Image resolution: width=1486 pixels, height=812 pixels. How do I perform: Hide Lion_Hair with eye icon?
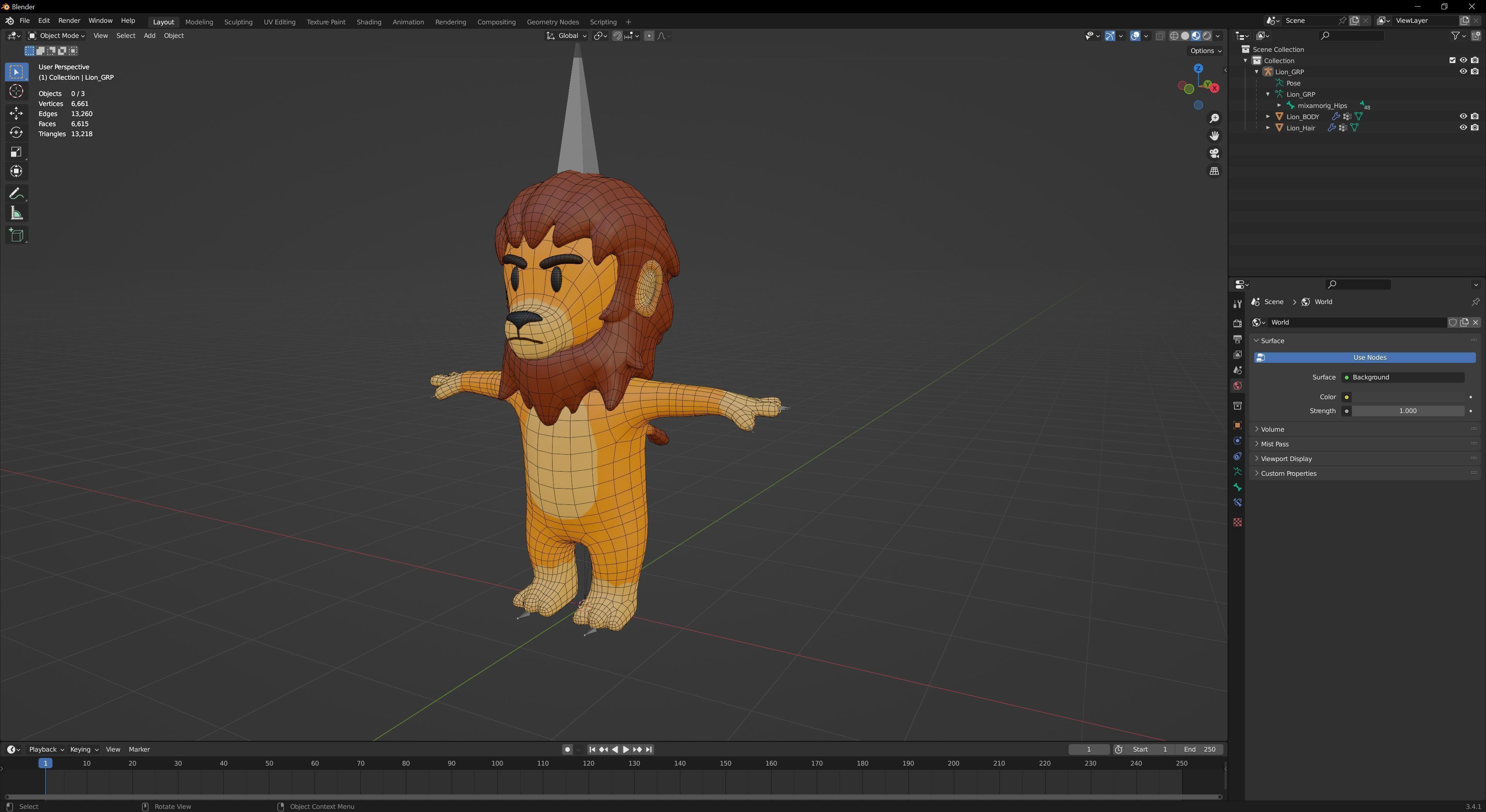(x=1463, y=127)
